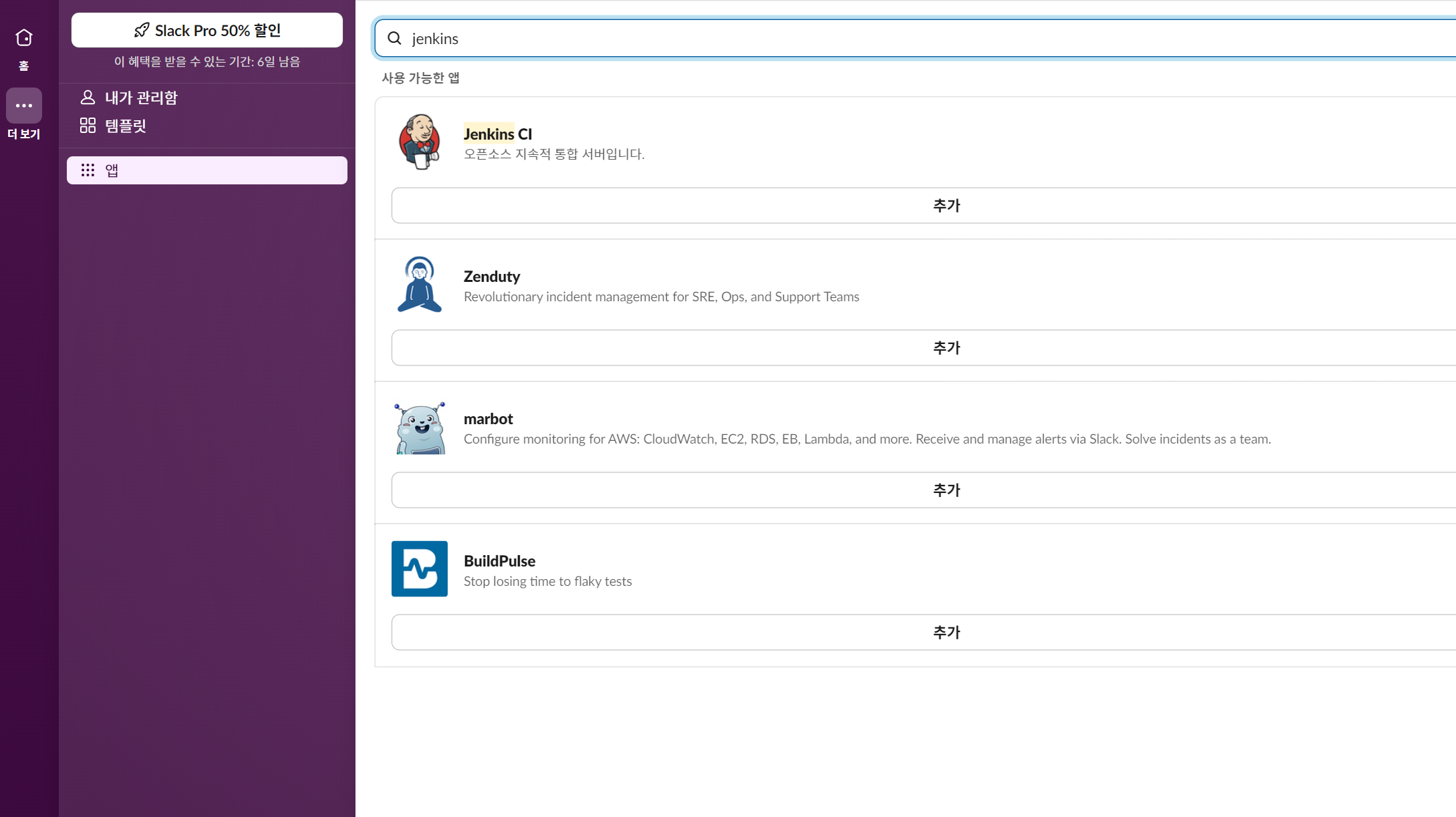Screen dimensions: 1456x817
Task: Click Slack Pro 50% discount button
Action: tap(207, 30)
